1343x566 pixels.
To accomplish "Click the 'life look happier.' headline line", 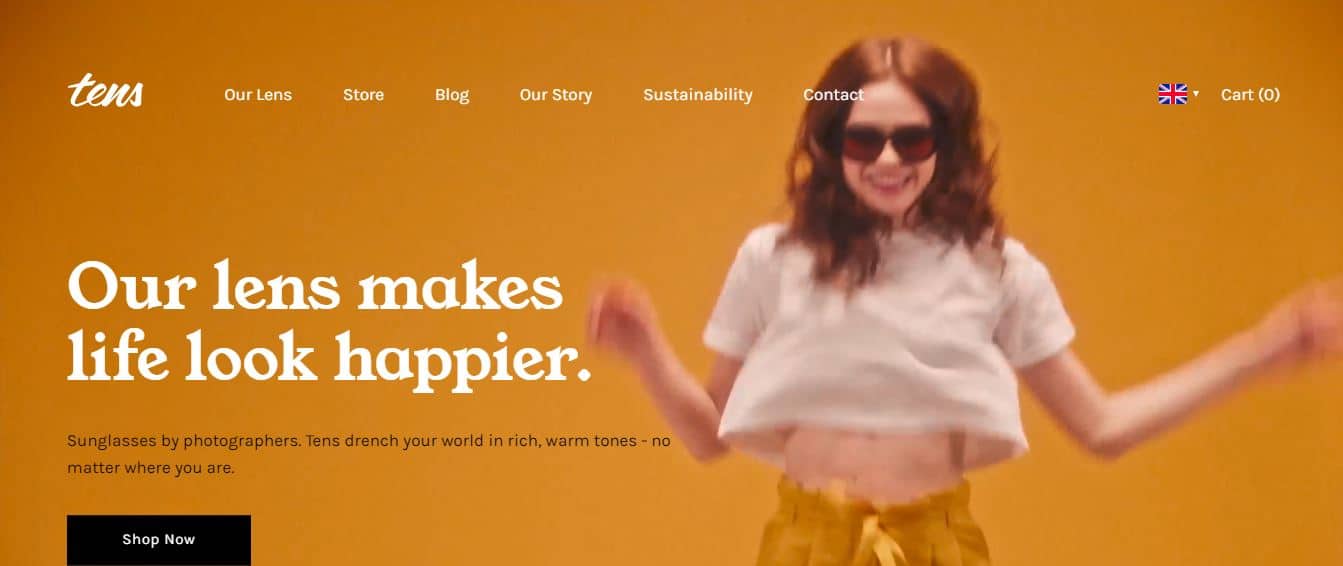I will pyautogui.click(x=329, y=355).
